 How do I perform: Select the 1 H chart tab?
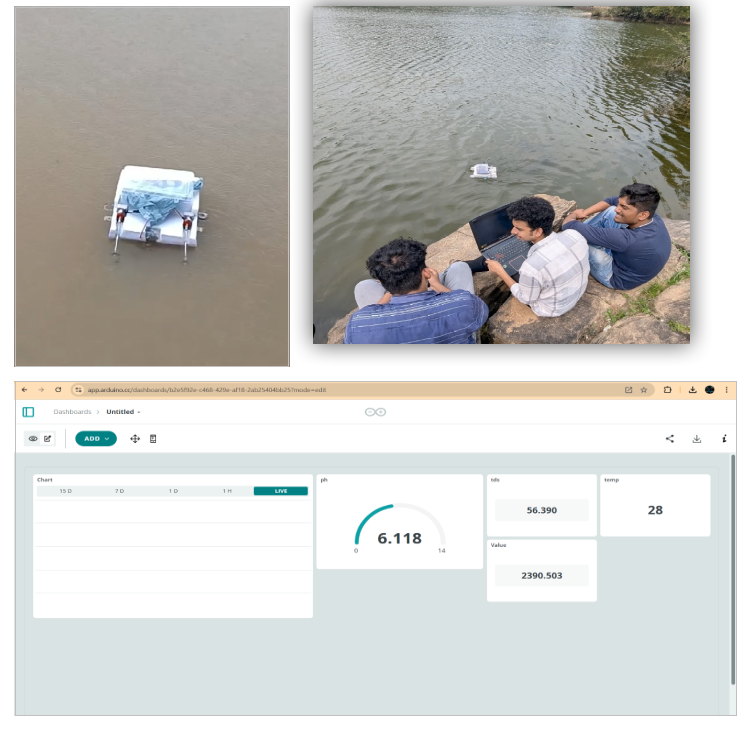[x=227, y=491]
